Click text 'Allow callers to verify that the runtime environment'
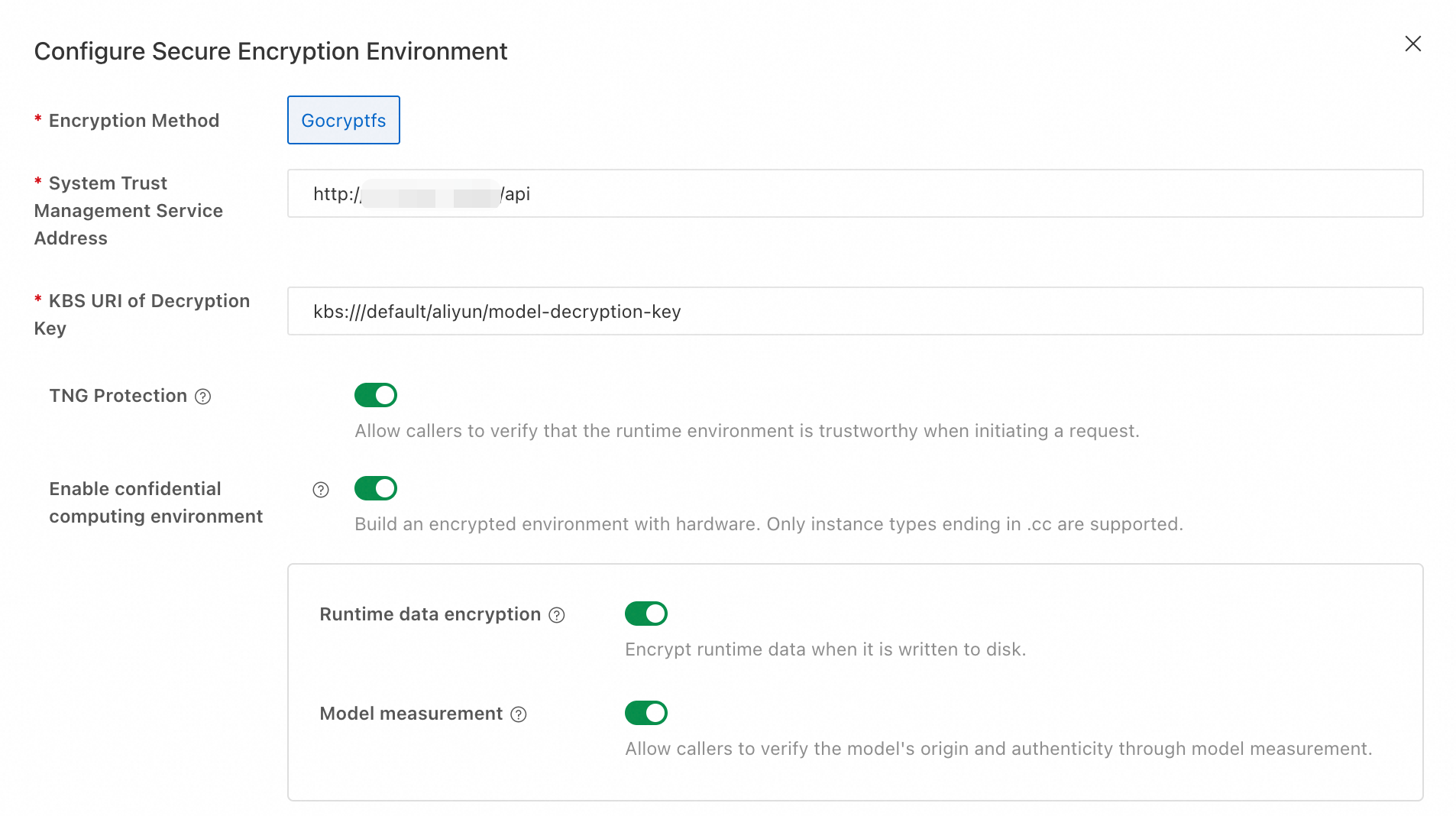1456x816 pixels. (574, 431)
